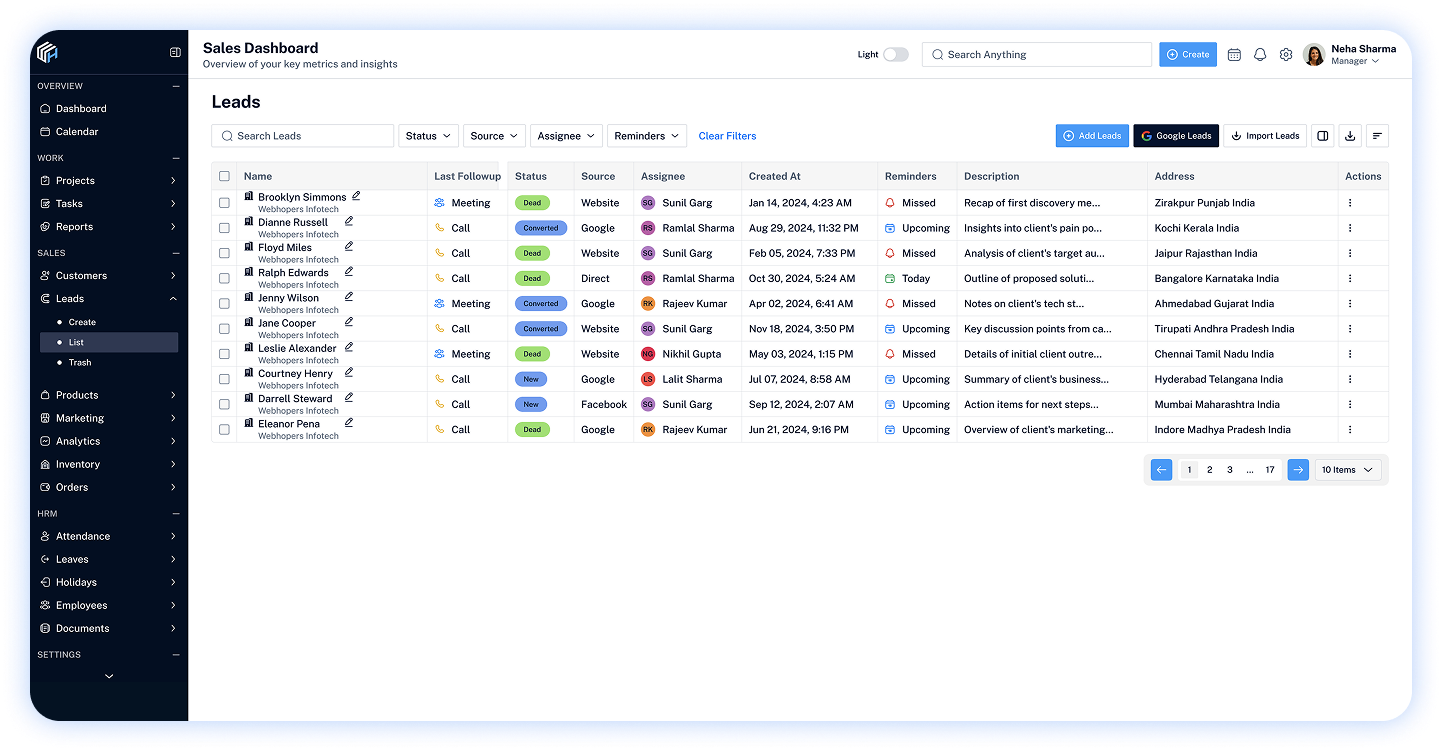Open the Reminders filter dropdown
The image size is (1443, 752).
click(x=646, y=136)
